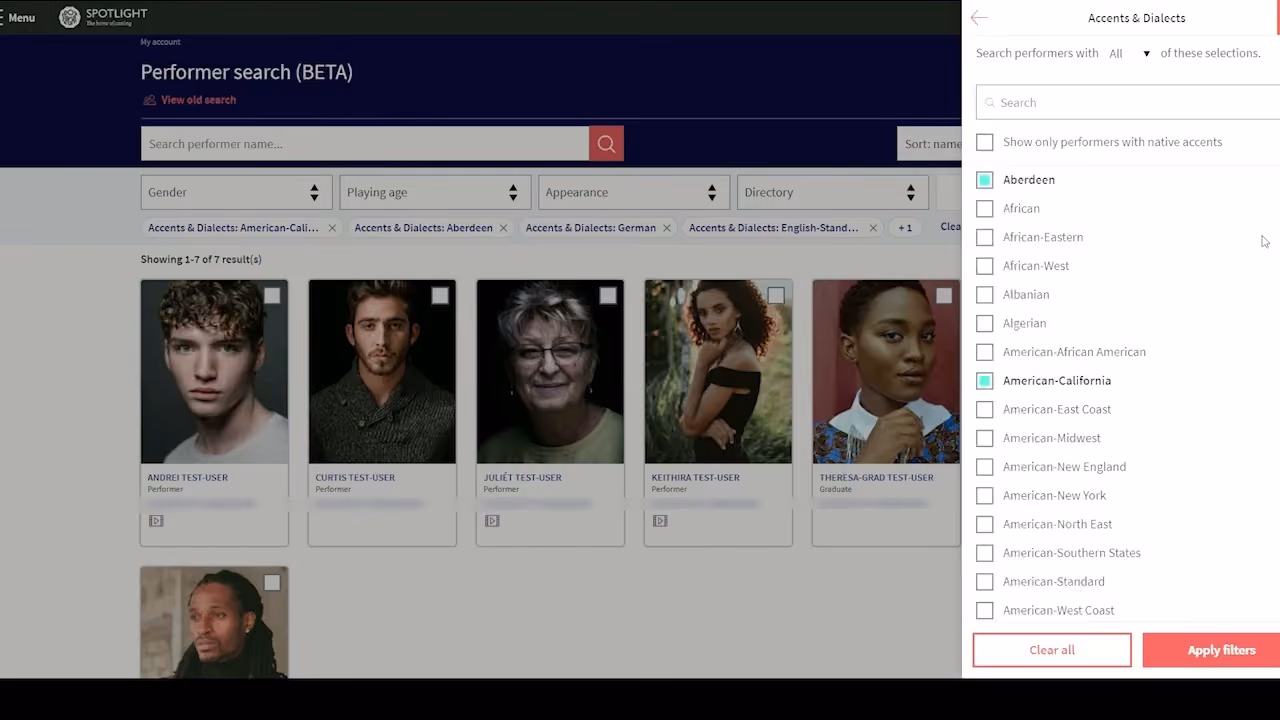Open the Directory dropdown
The width and height of the screenshot is (1280, 720).
(832, 192)
